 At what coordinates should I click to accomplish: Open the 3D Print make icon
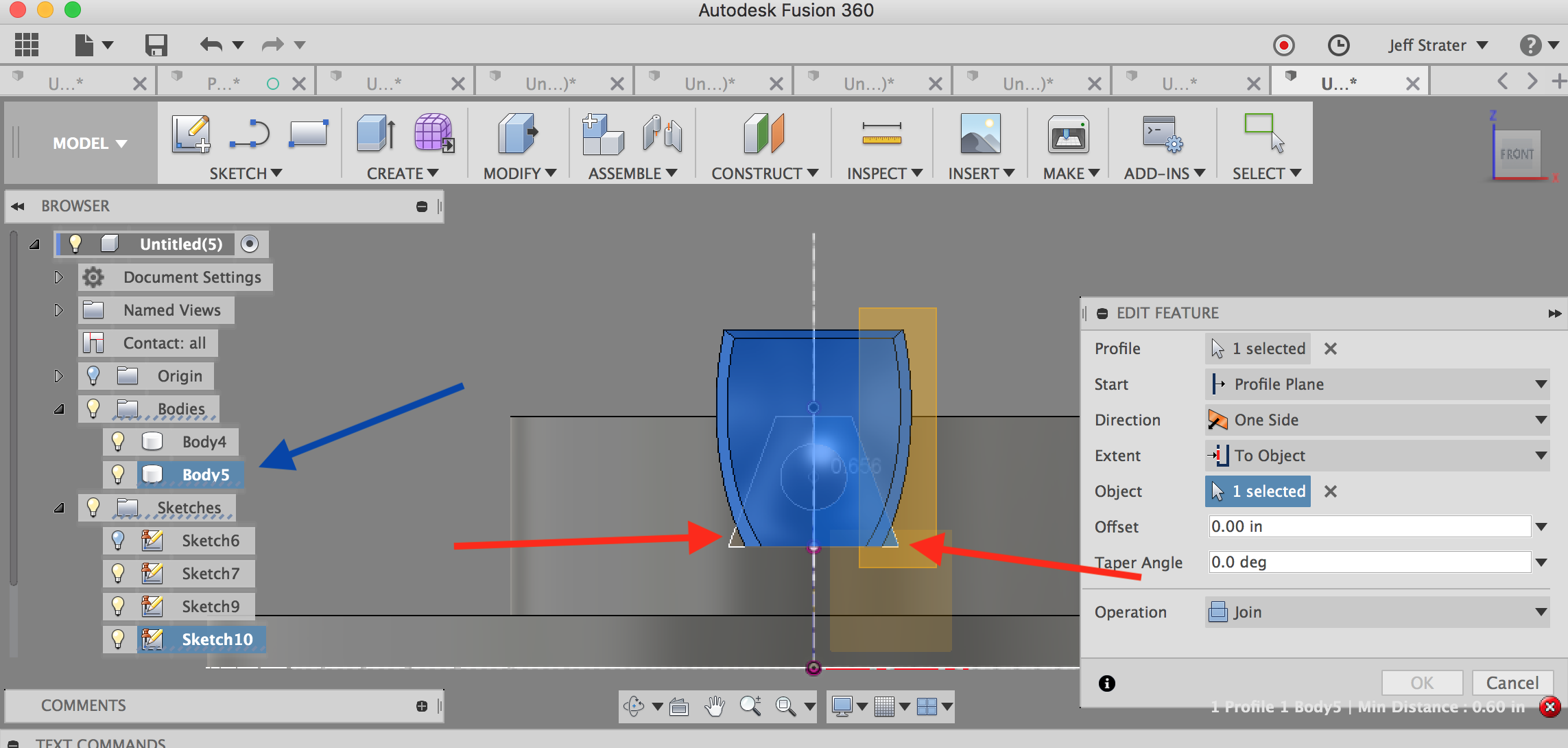pos(1069,133)
